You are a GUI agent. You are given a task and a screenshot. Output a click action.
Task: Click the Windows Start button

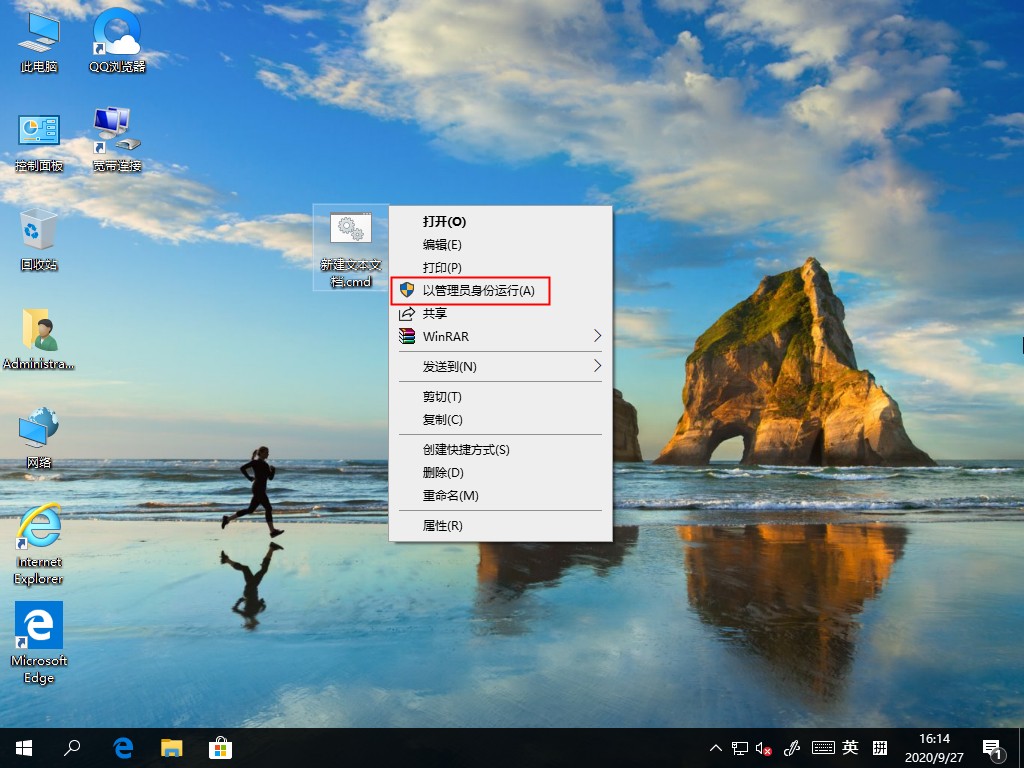coord(22,747)
